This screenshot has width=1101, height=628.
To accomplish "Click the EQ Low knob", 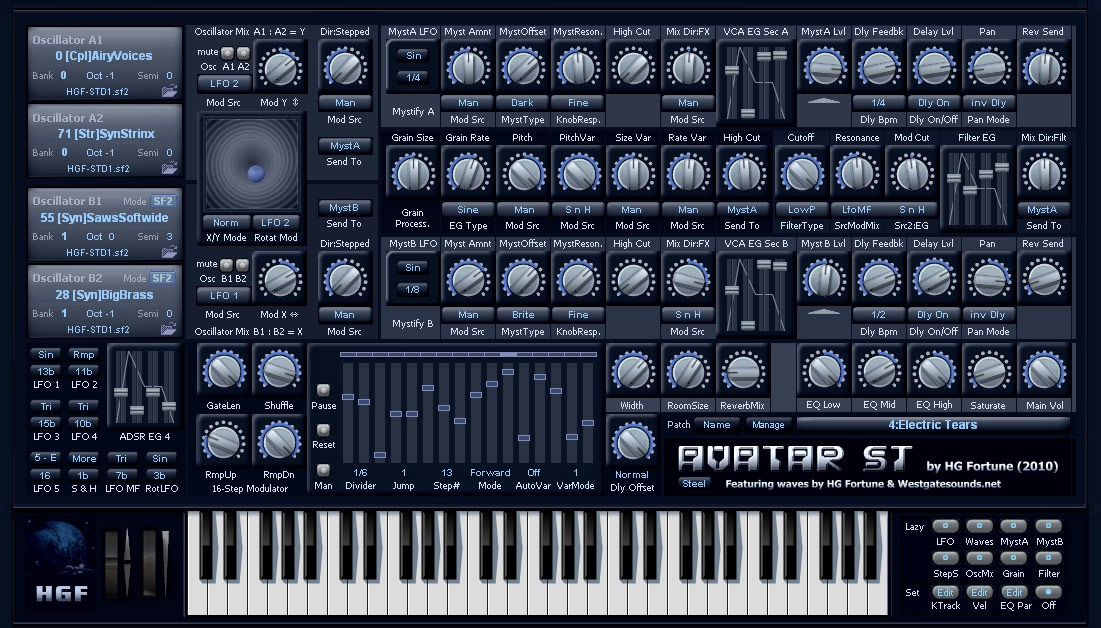I will tap(823, 371).
